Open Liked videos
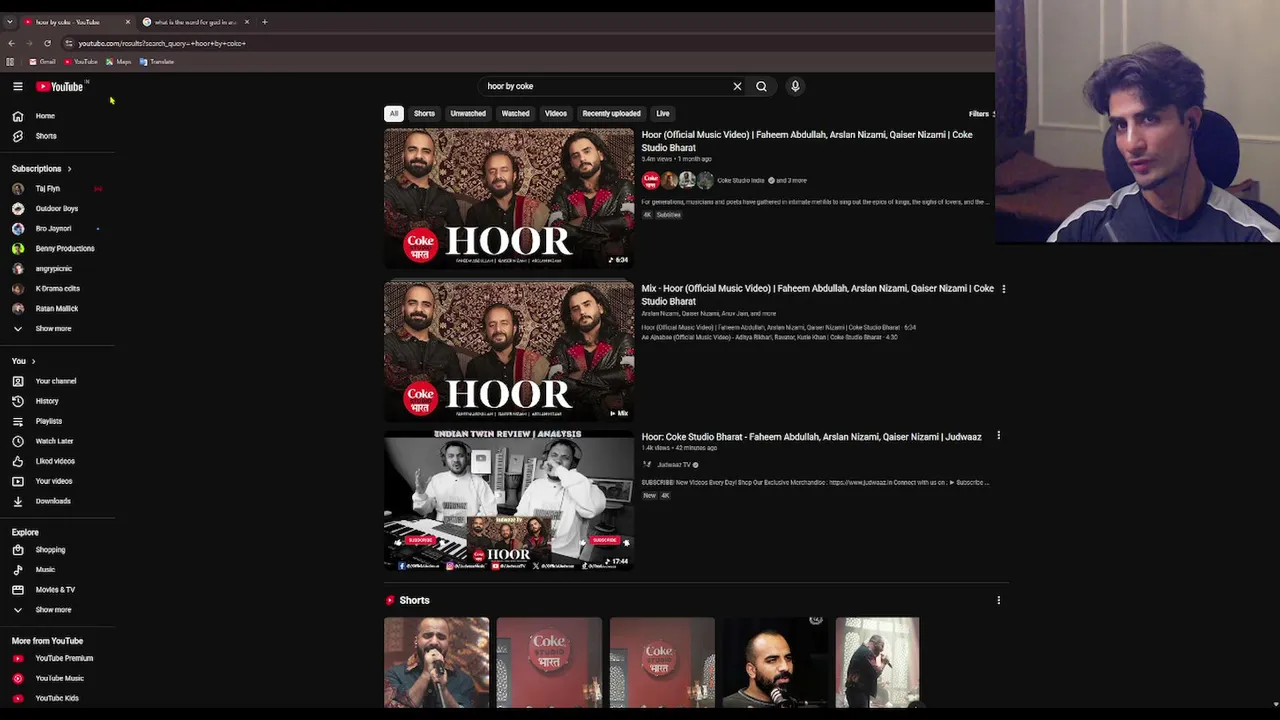Image resolution: width=1280 pixels, height=720 pixels. tap(57, 461)
